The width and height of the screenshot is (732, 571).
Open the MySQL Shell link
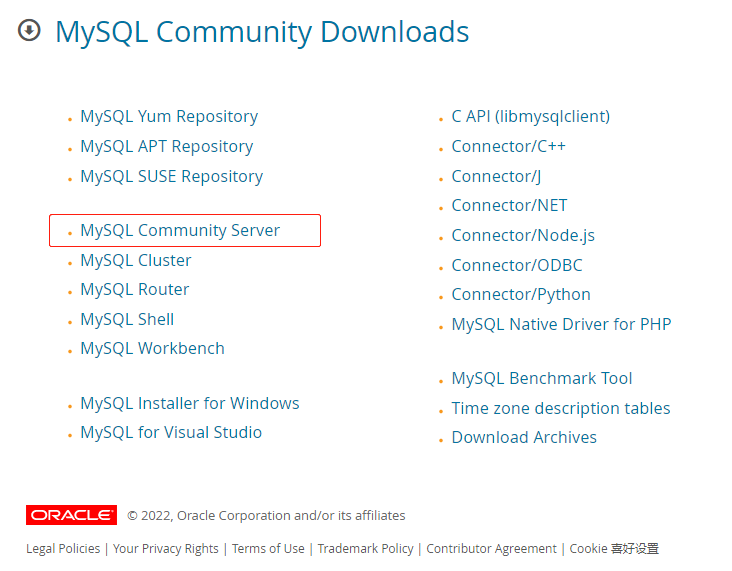click(x=127, y=319)
